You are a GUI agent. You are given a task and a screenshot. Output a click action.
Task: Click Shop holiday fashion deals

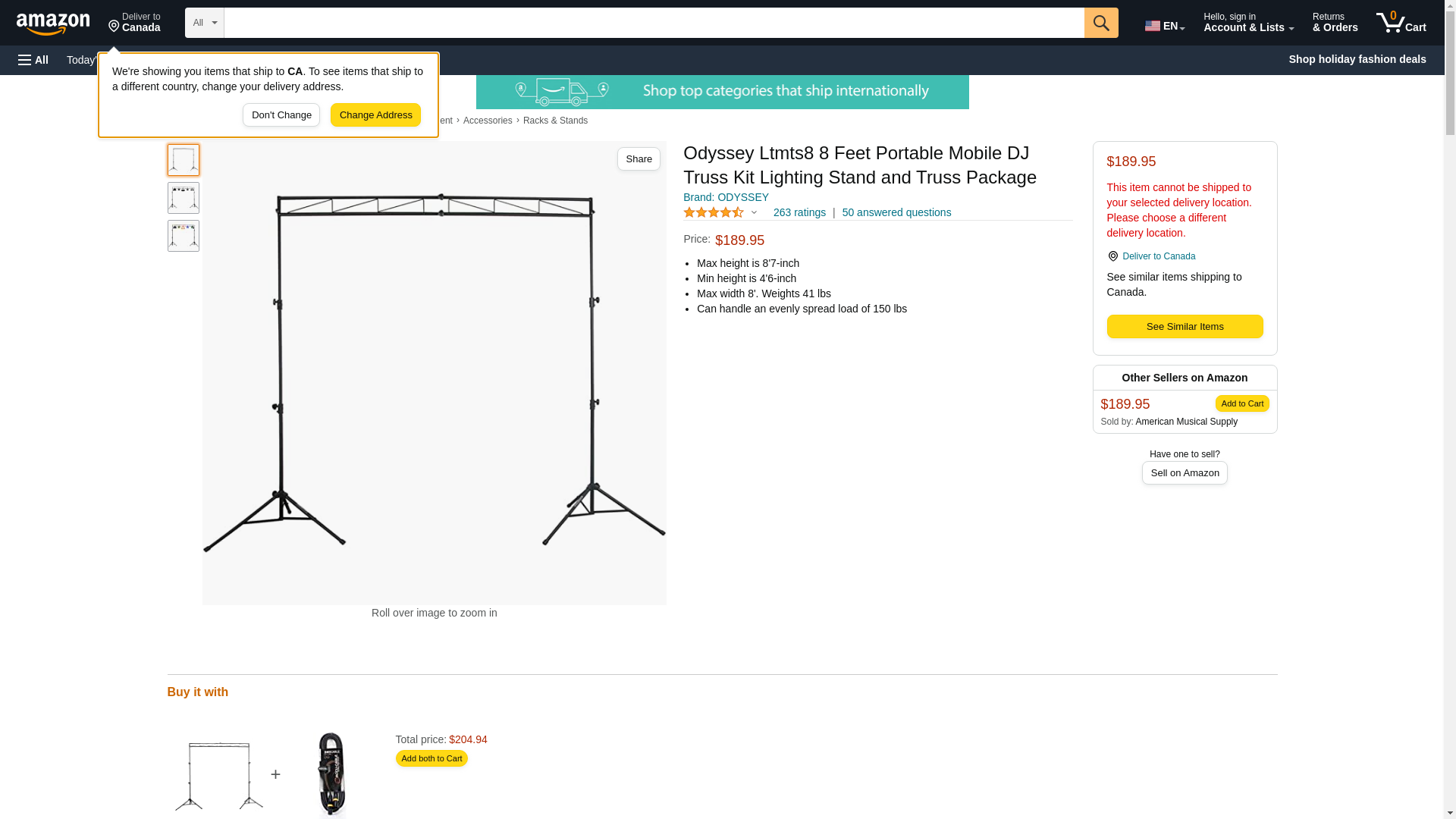point(1357,59)
